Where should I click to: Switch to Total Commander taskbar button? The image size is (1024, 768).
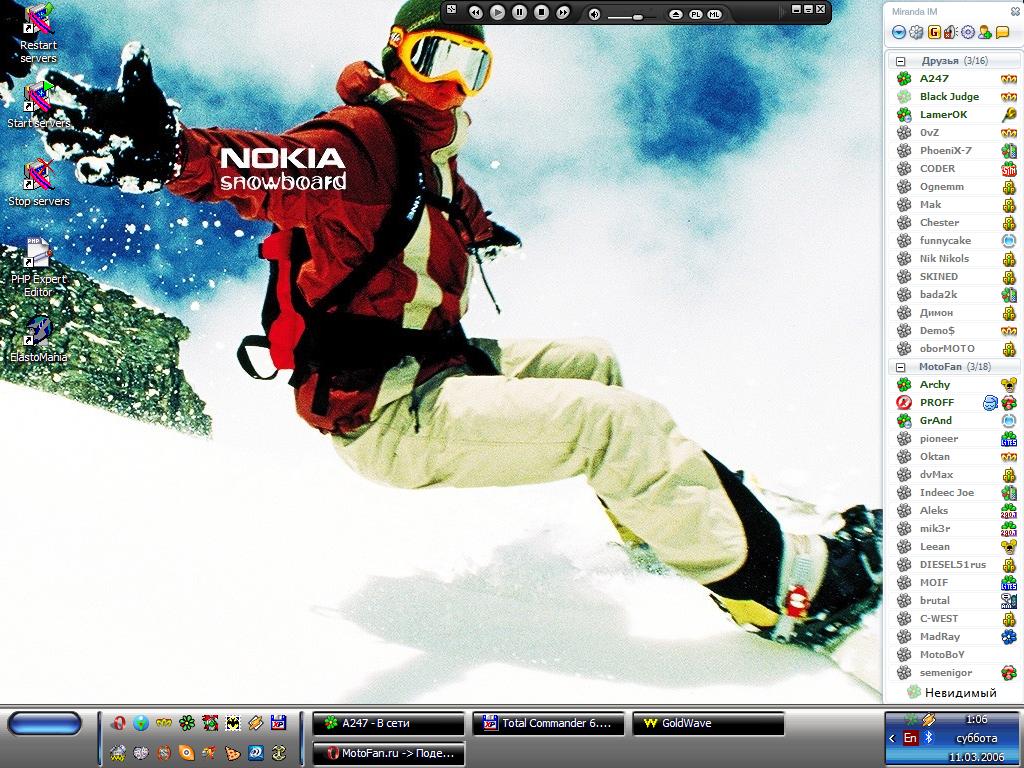[x=548, y=724]
